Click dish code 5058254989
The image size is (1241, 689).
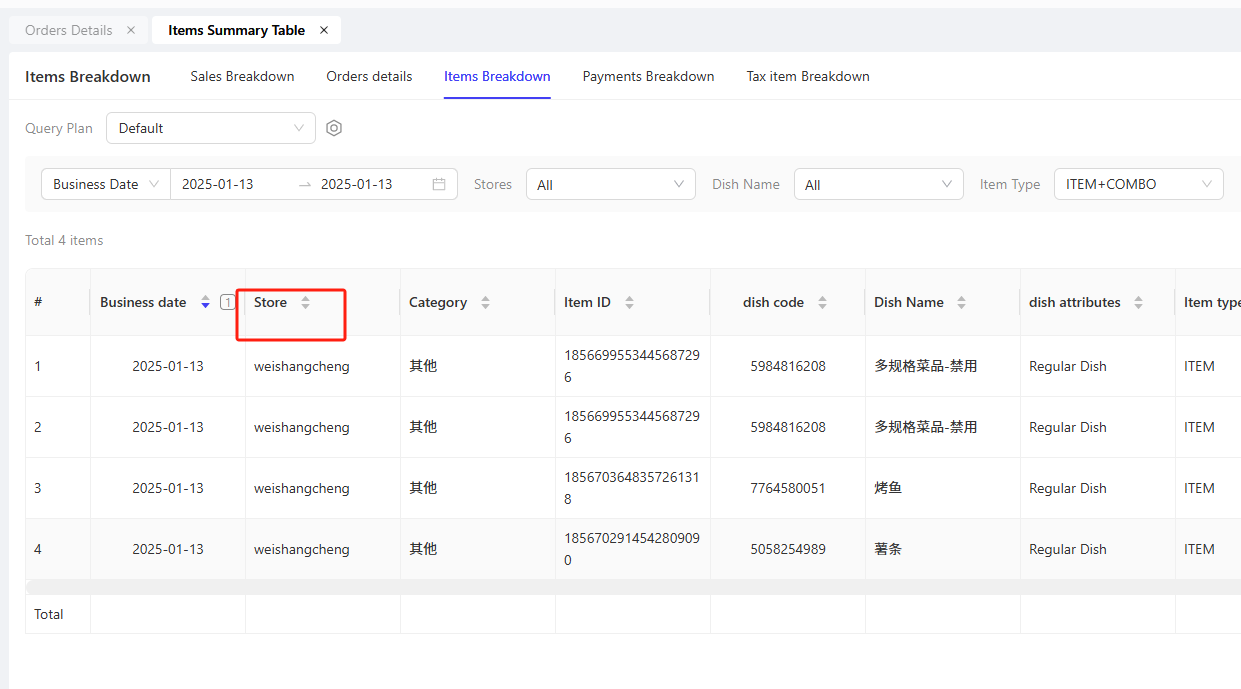(788, 549)
